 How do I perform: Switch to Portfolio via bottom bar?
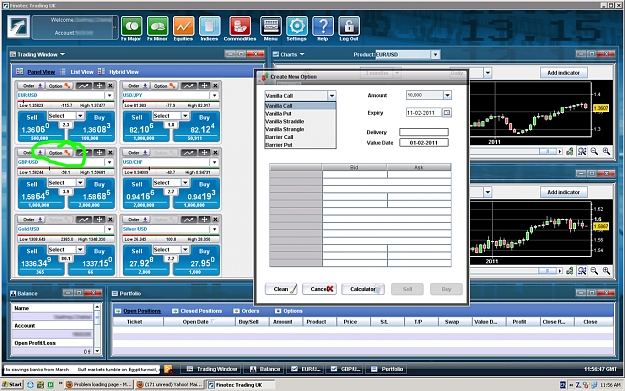[387, 369]
